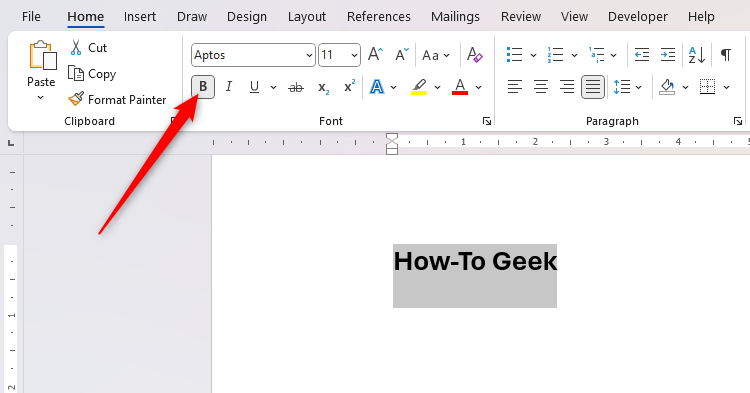Apply multilevel list
This screenshot has height=393, width=750.
(596, 55)
